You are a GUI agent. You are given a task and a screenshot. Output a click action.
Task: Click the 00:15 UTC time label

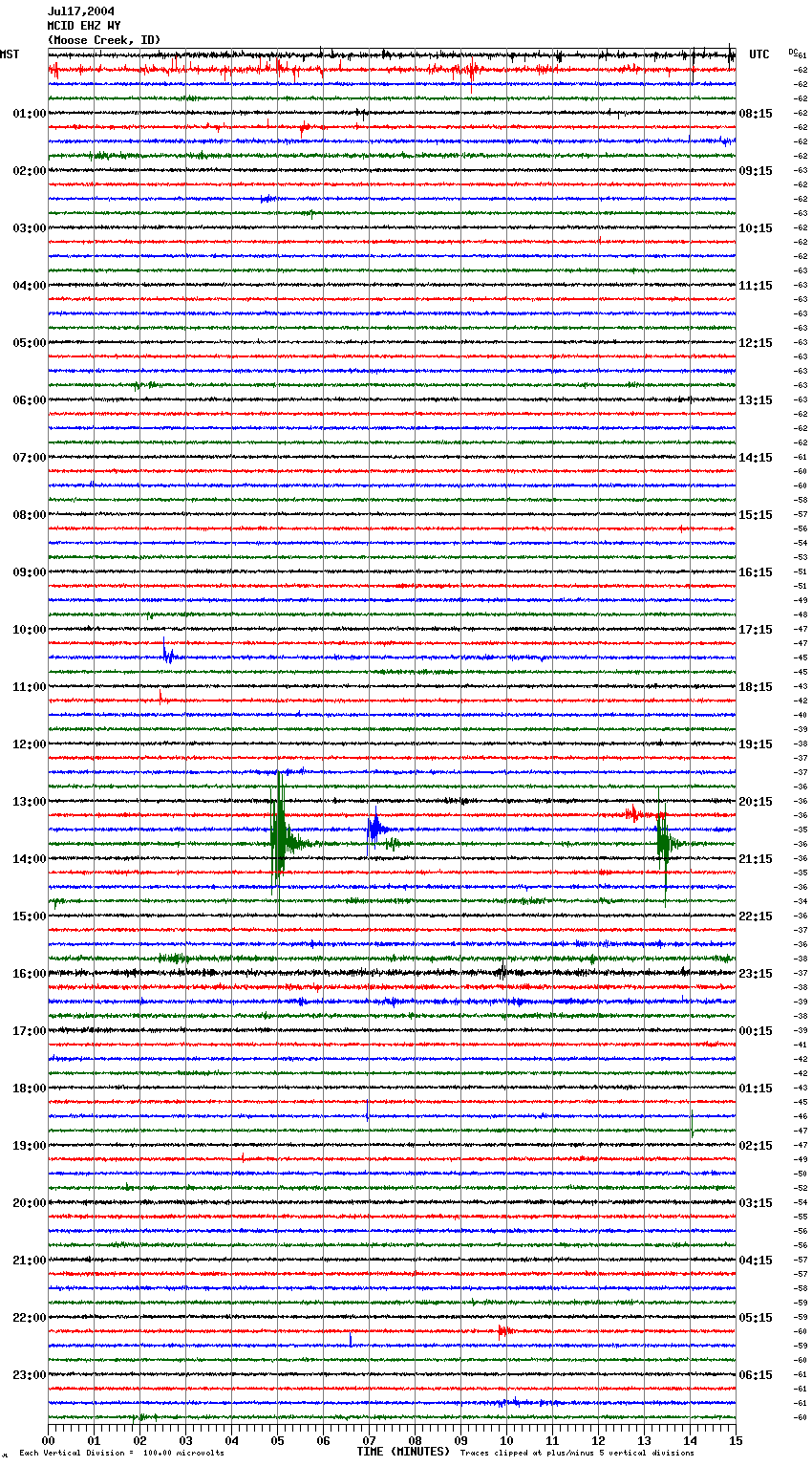[756, 1031]
